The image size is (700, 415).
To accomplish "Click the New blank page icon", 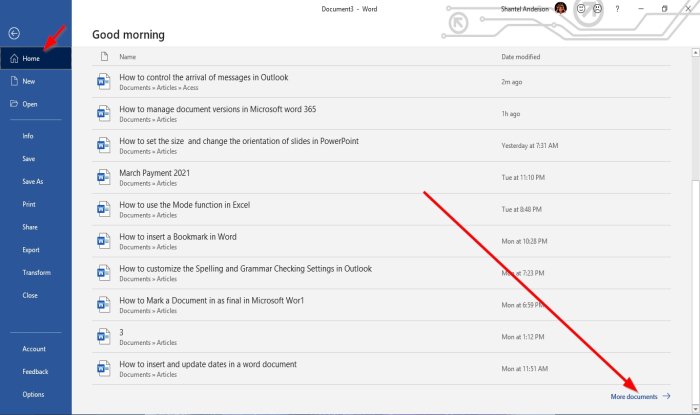I will [14, 81].
